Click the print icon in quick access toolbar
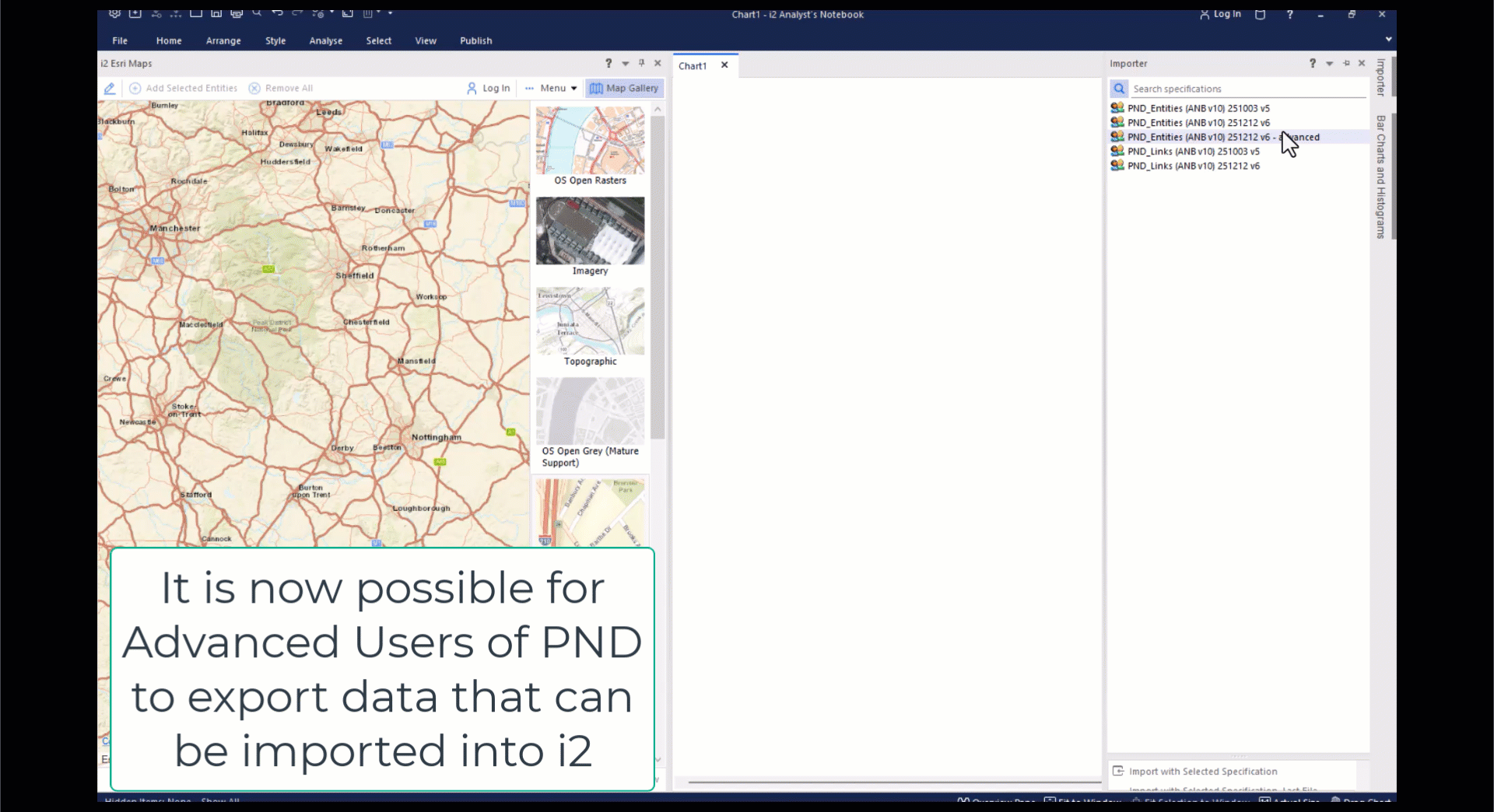Viewport: 1494px width, 812px height. (237, 13)
